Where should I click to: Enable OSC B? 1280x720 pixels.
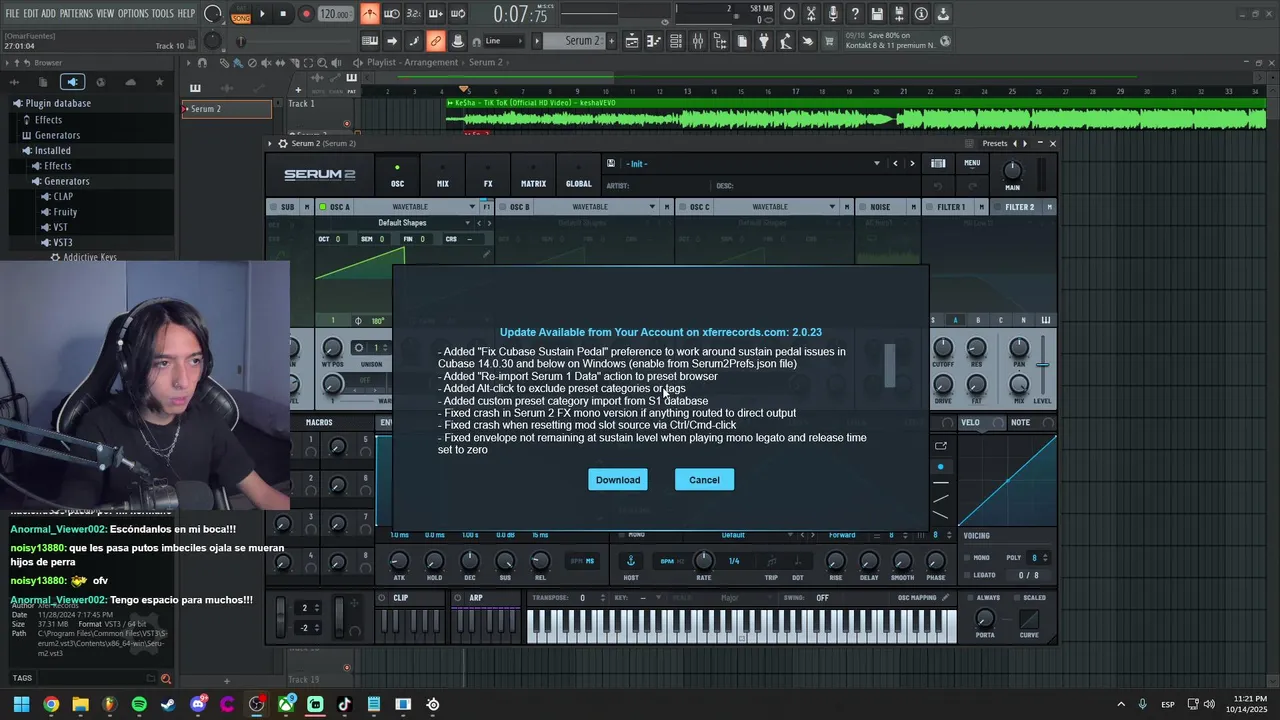coord(502,207)
